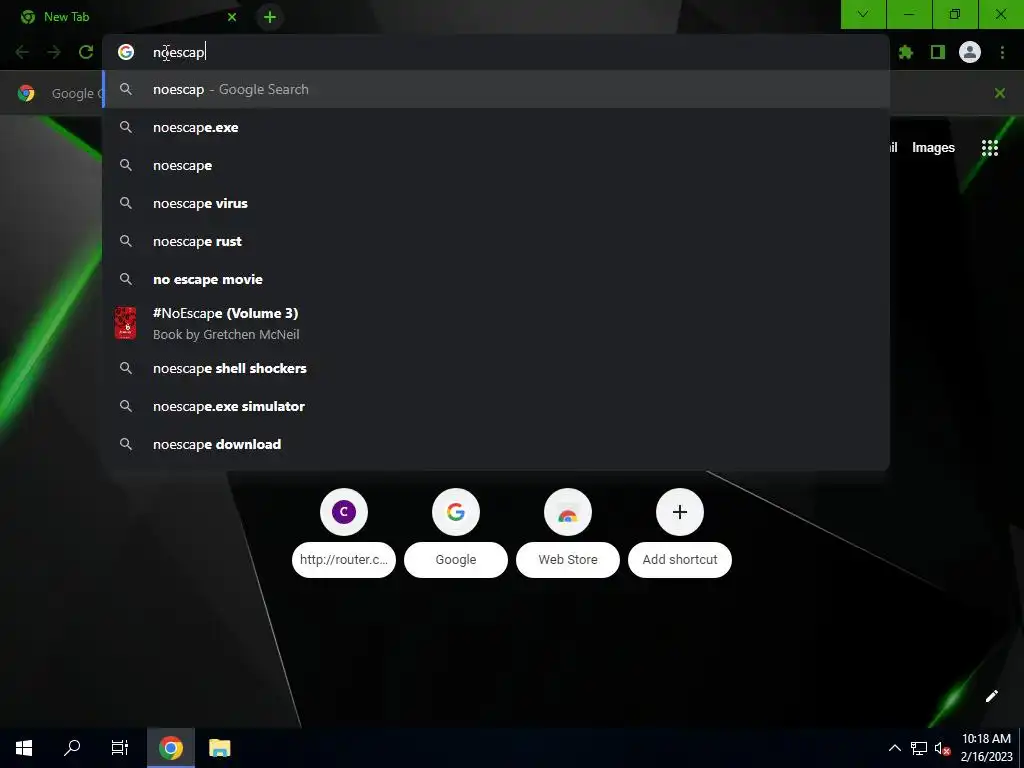Open a new tab with plus button

270,17
